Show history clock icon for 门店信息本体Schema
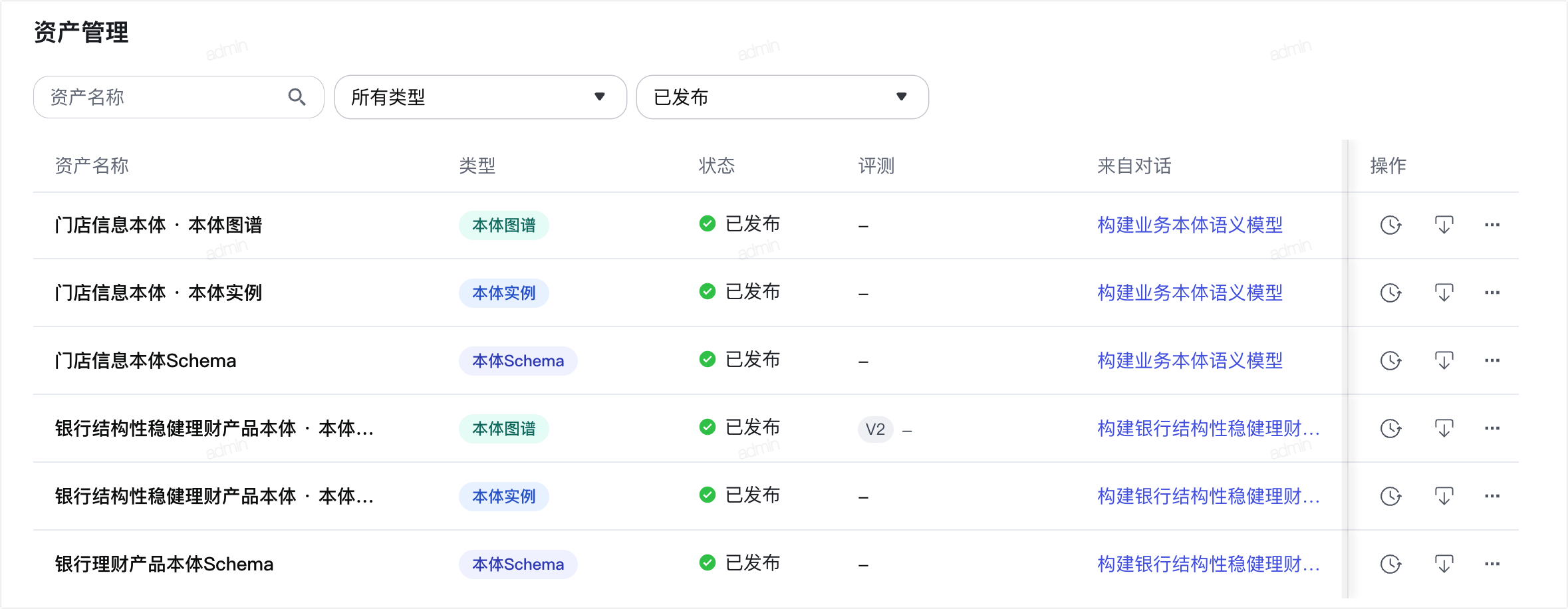This screenshot has height=609, width=1568. tap(1390, 361)
